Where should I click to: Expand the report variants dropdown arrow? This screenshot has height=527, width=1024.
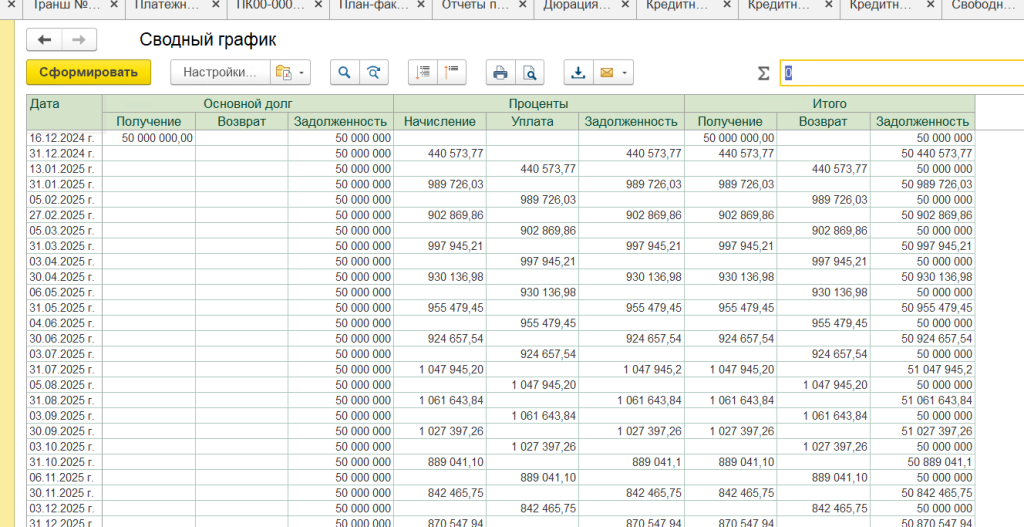(x=302, y=72)
